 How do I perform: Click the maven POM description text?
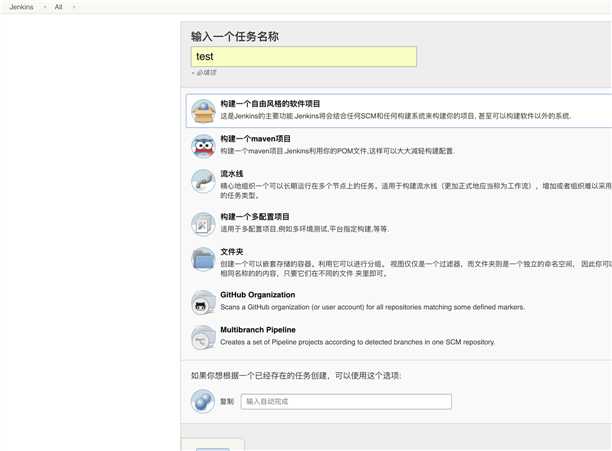point(337,151)
